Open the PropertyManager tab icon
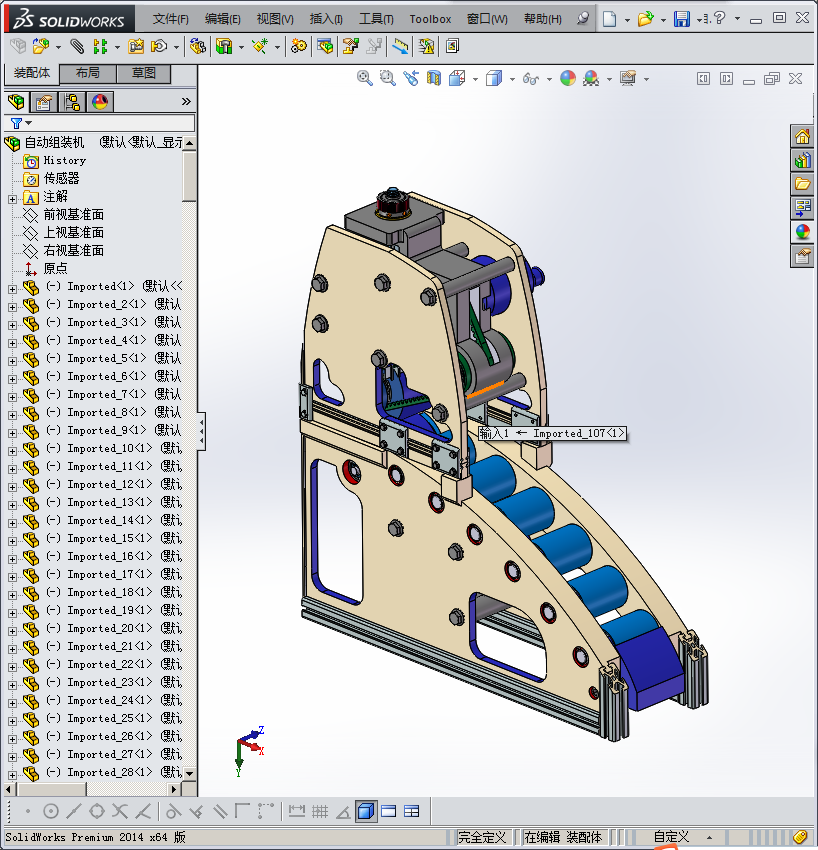The width and height of the screenshot is (818, 850). [43, 102]
